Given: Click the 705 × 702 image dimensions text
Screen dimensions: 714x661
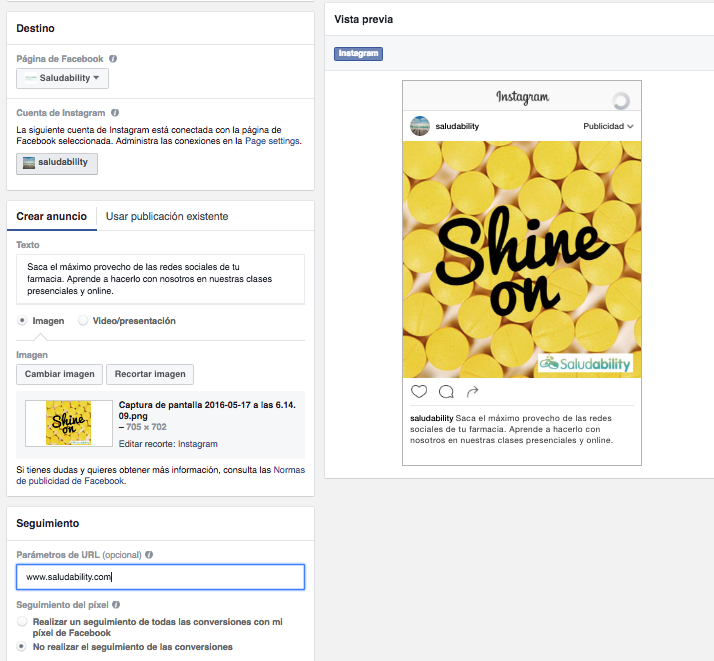Looking at the screenshot, I should coord(146,427).
